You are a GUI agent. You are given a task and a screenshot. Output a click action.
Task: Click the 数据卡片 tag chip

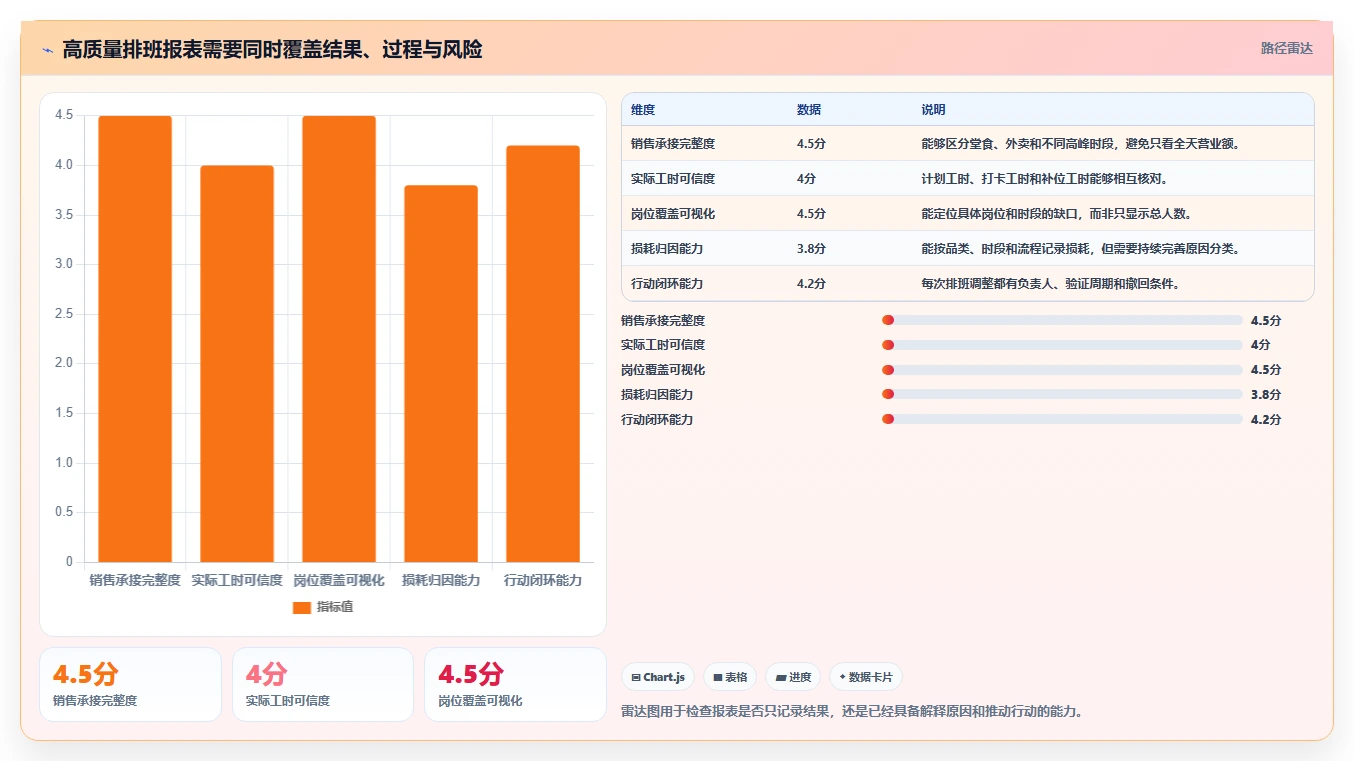coord(866,677)
